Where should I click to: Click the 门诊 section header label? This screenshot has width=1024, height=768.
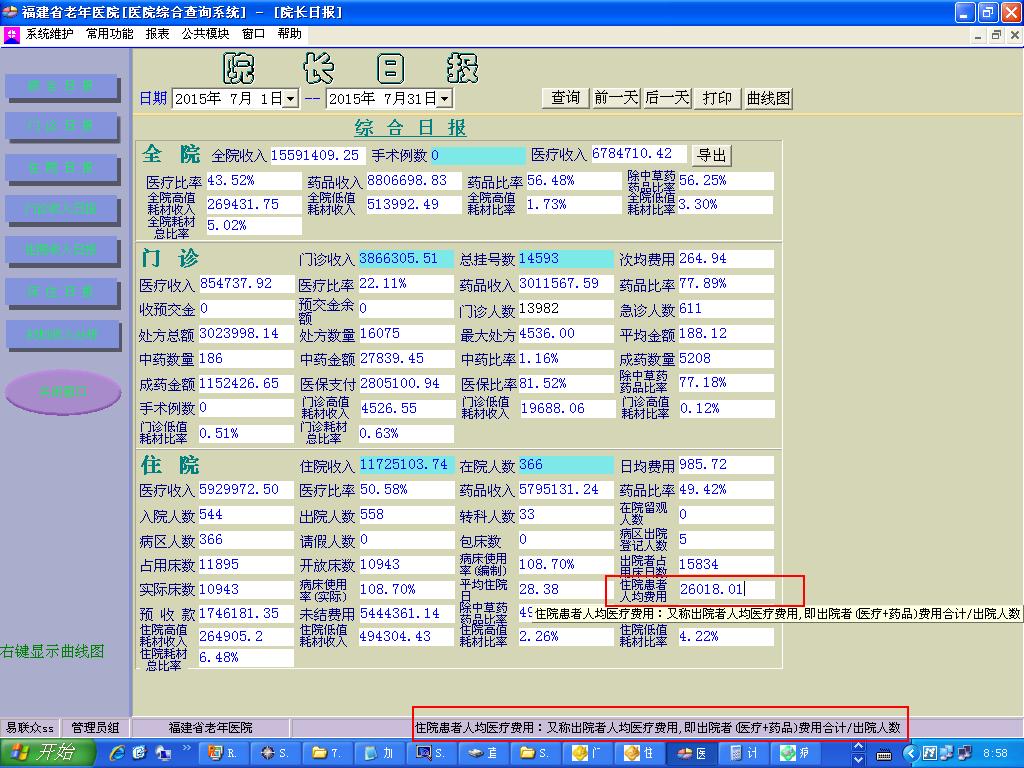click(170, 259)
